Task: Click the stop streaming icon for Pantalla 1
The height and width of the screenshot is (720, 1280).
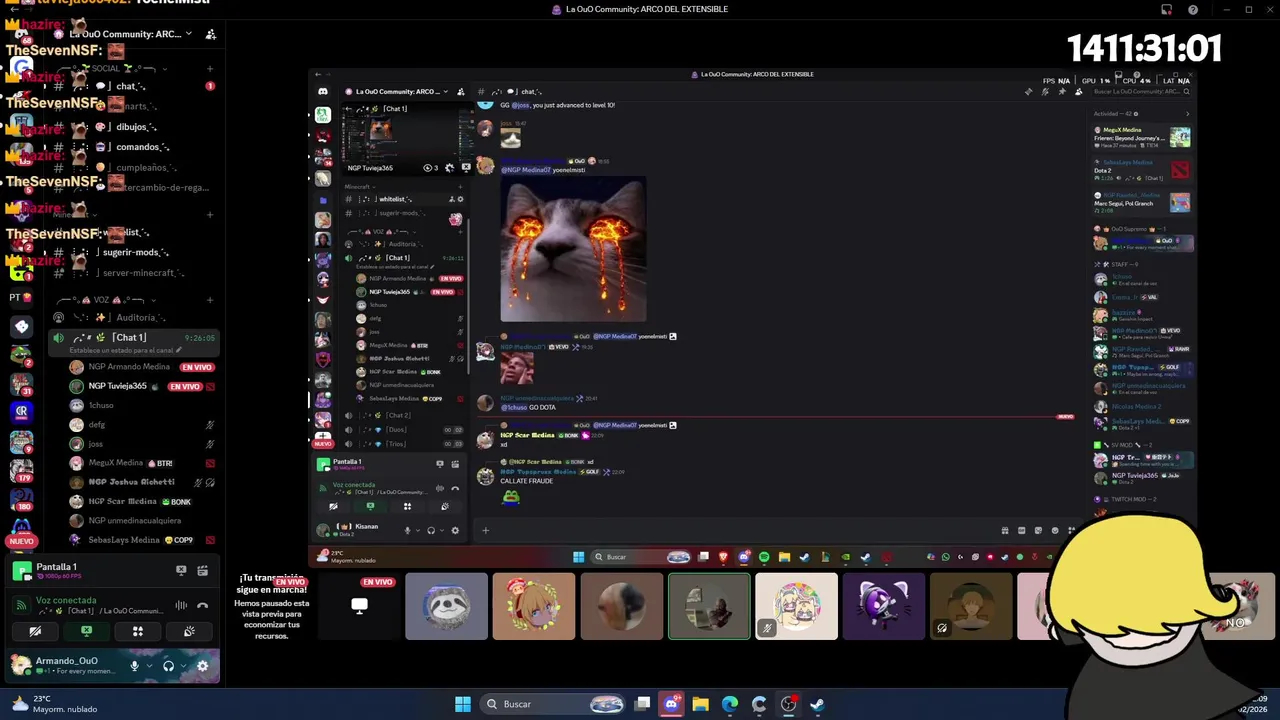Action: (181, 571)
